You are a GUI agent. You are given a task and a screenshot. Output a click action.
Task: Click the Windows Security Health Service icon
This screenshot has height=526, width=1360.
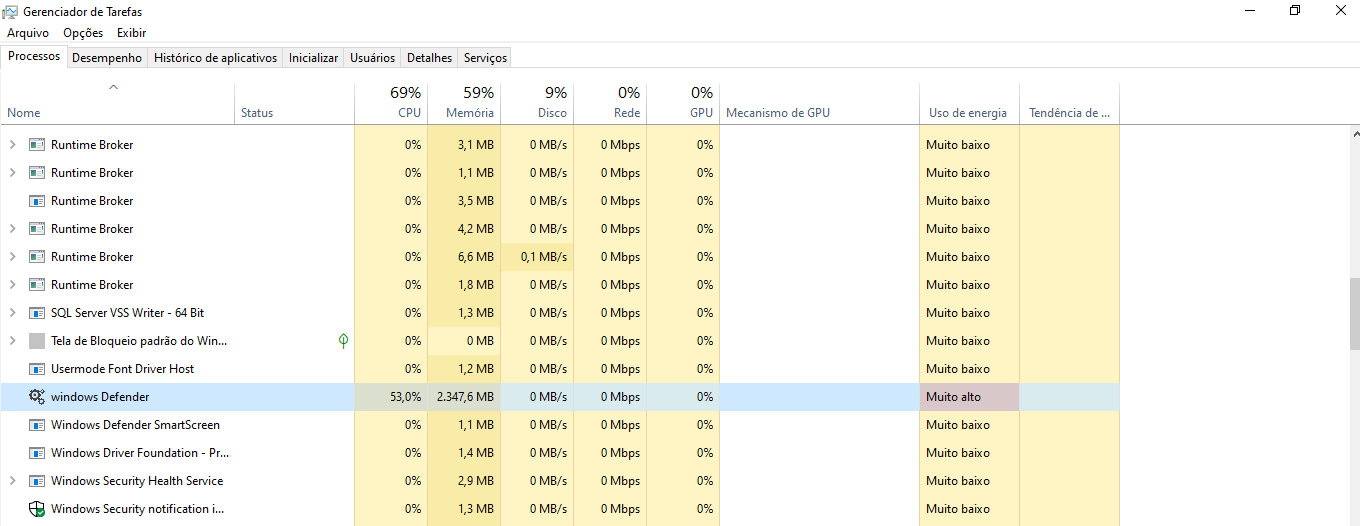pos(37,481)
